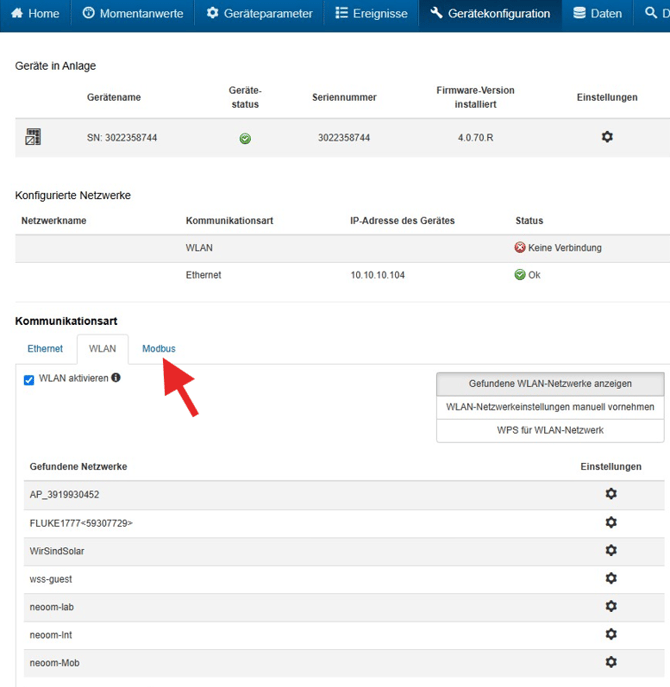Switch to the Ethernet tab
Image resolution: width=670 pixels, height=687 pixels.
click(45, 349)
